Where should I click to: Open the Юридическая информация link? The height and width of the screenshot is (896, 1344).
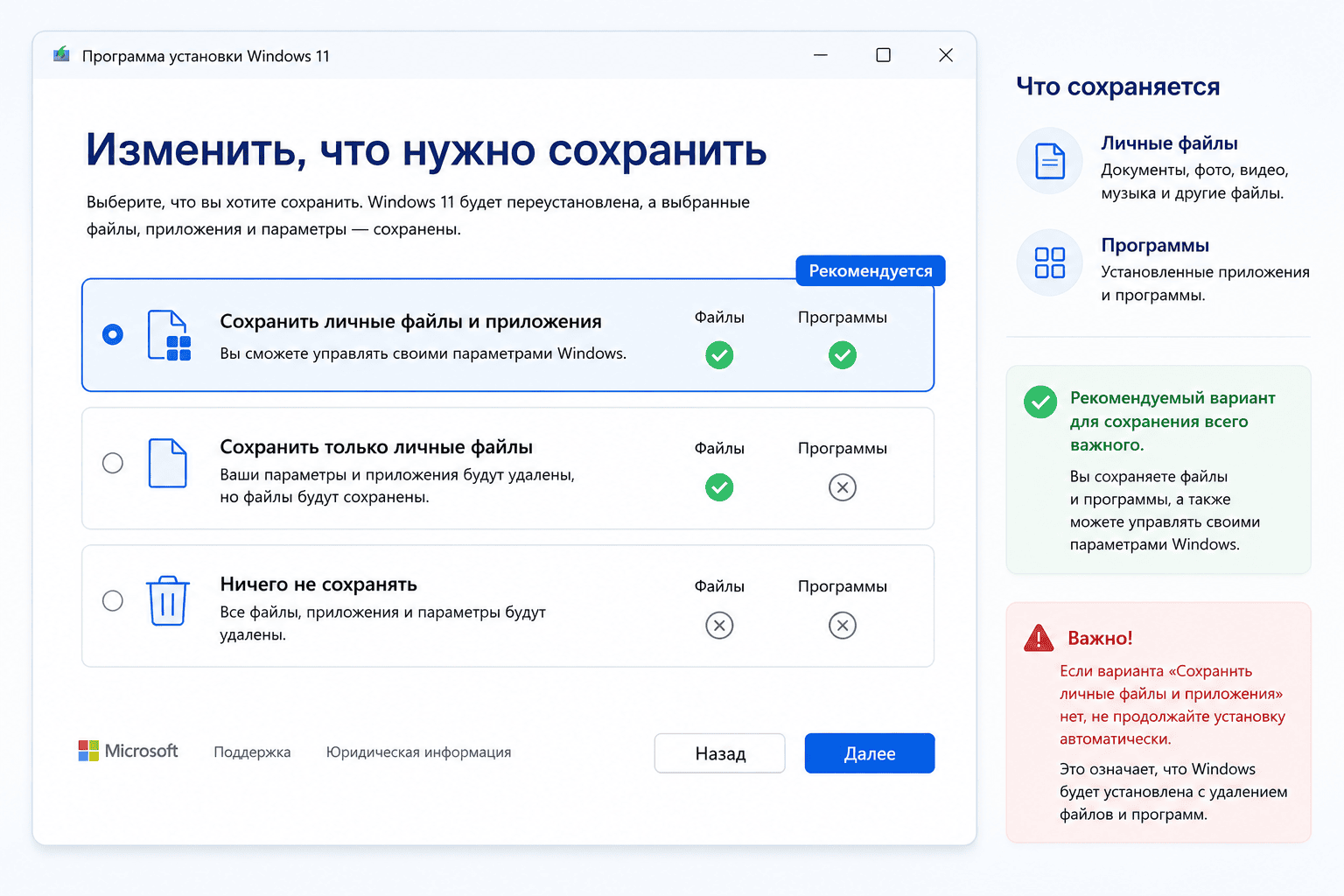418,752
